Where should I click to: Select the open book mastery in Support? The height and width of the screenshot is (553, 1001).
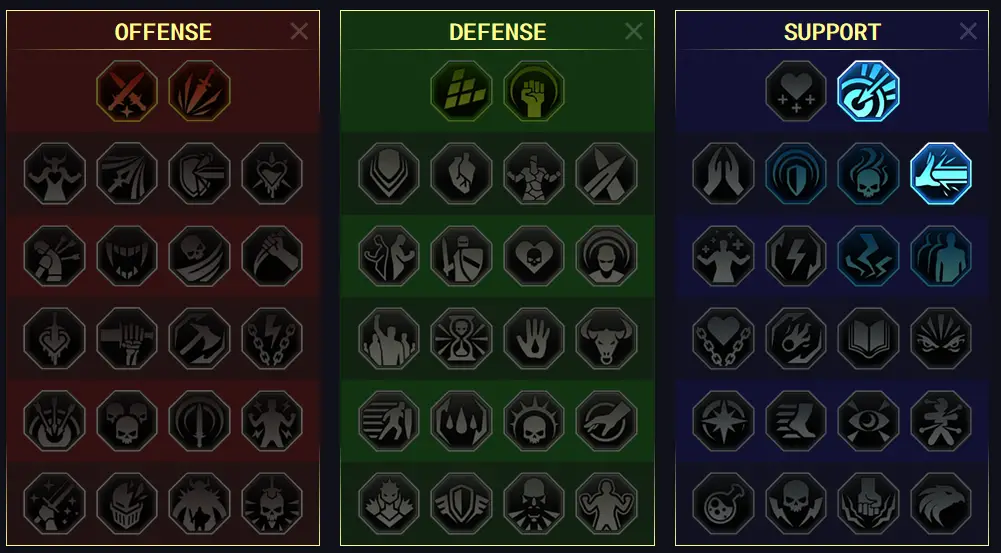[868, 338]
